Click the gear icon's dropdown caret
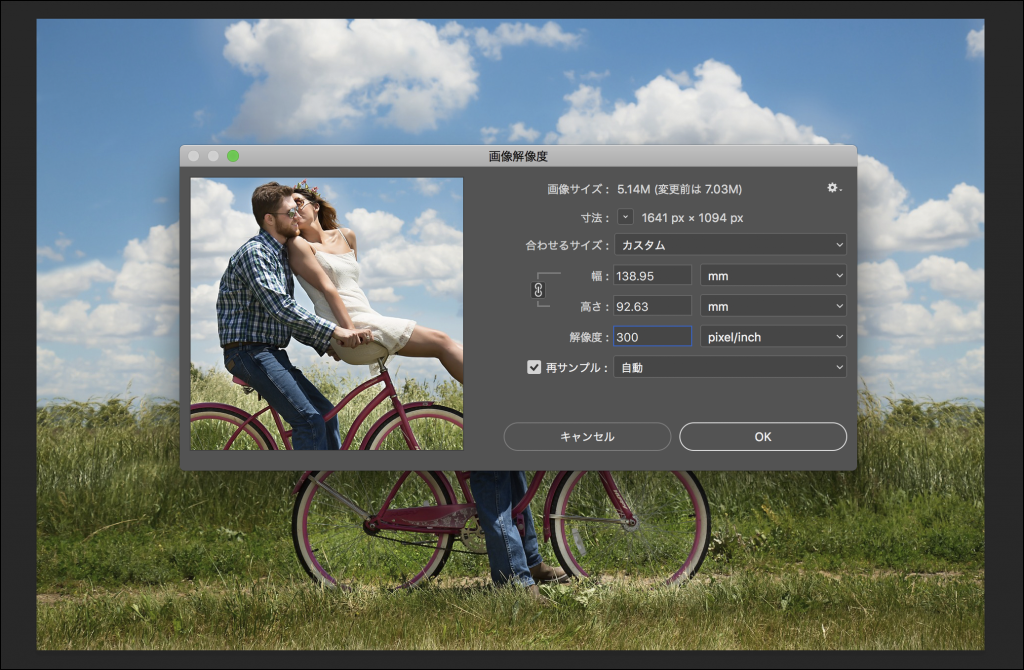Image resolution: width=1024 pixels, height=670 pixels. tap(840, 191)
